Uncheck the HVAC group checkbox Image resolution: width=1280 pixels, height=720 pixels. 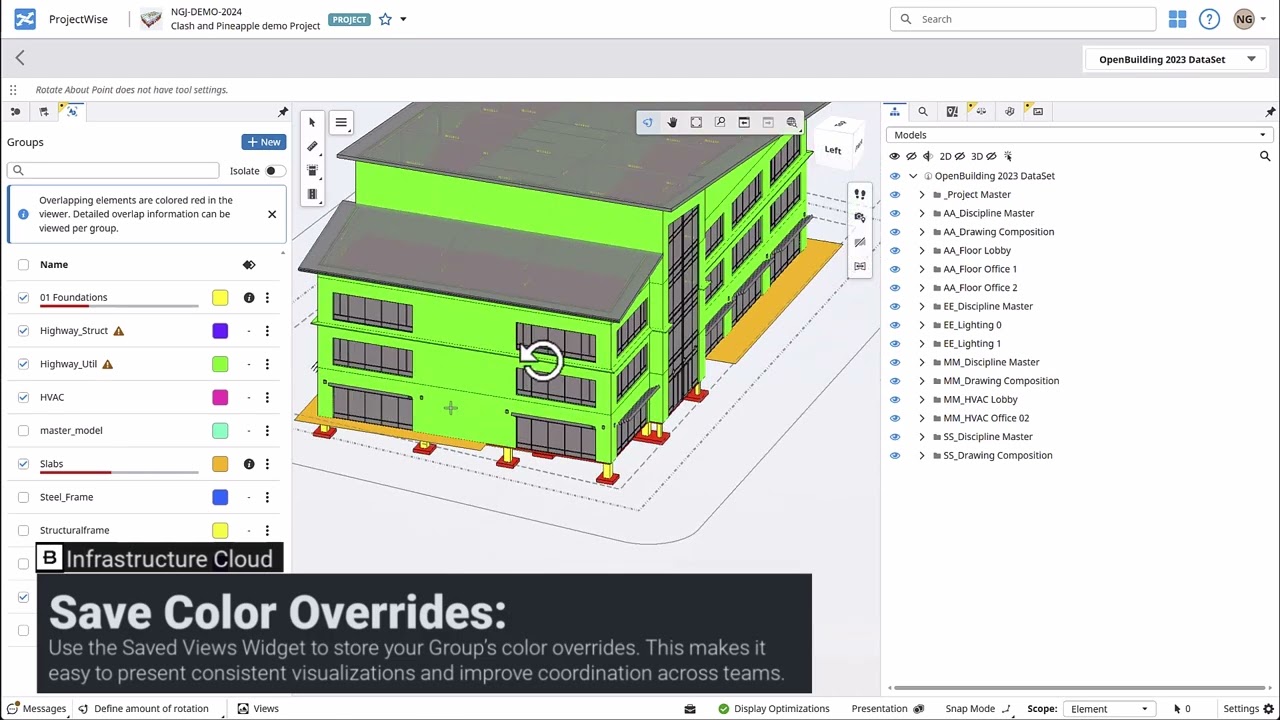click(23, 397)
